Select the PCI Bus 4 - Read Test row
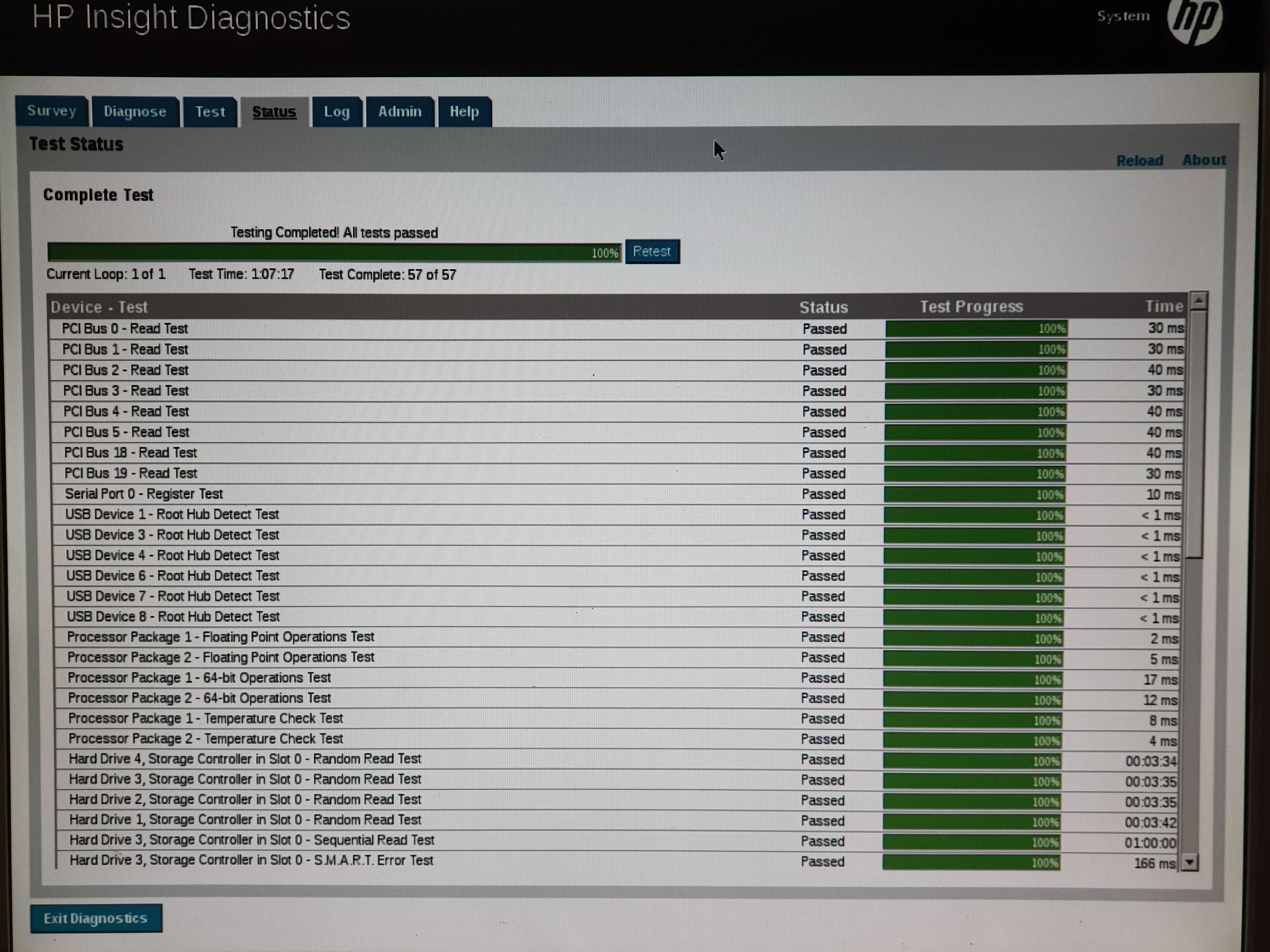Image resolution: width=1270 pixels, height=952 pixels. point(618,411)
